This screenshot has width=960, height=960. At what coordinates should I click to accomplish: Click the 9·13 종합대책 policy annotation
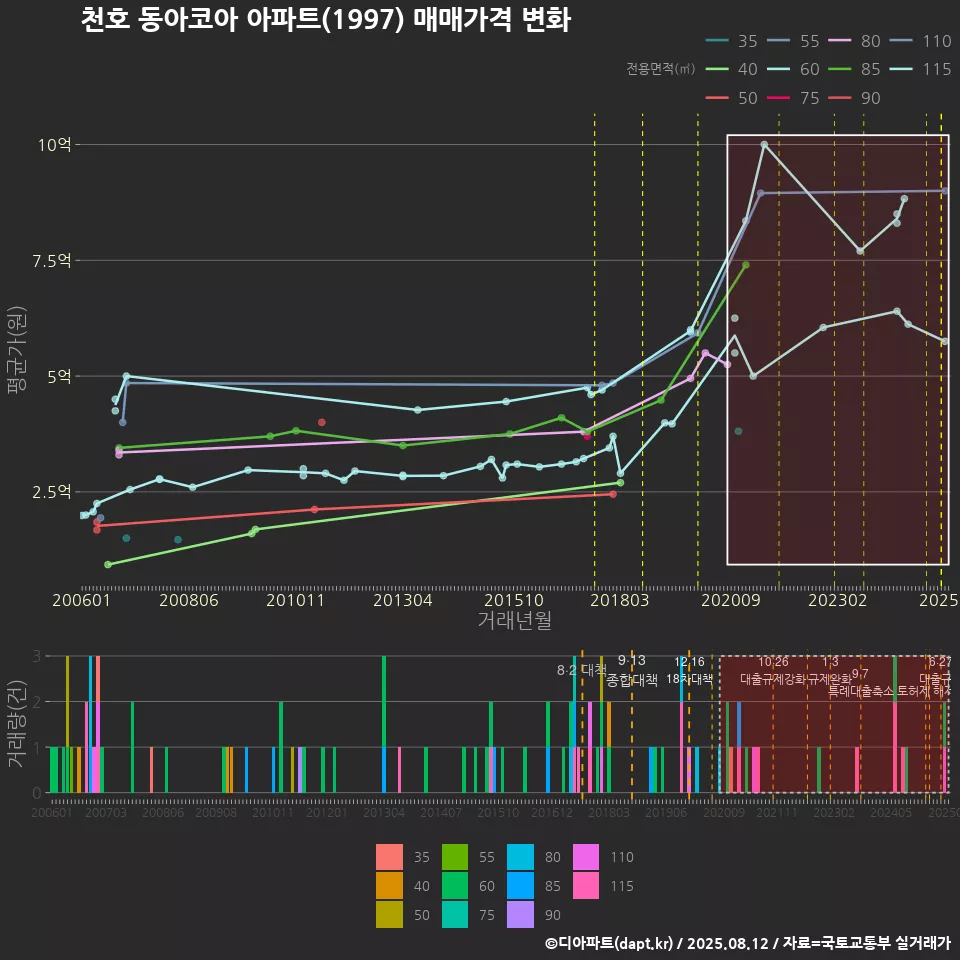tap(632, 670)
